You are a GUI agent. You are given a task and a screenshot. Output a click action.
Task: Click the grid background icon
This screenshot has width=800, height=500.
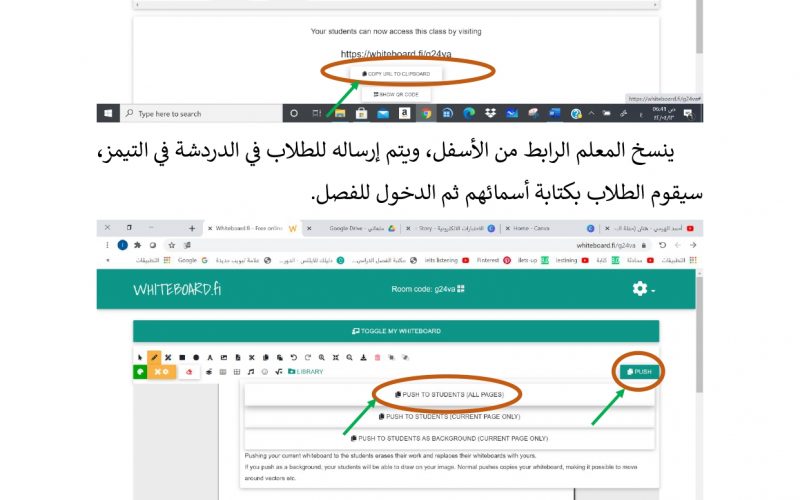[237, 372]
